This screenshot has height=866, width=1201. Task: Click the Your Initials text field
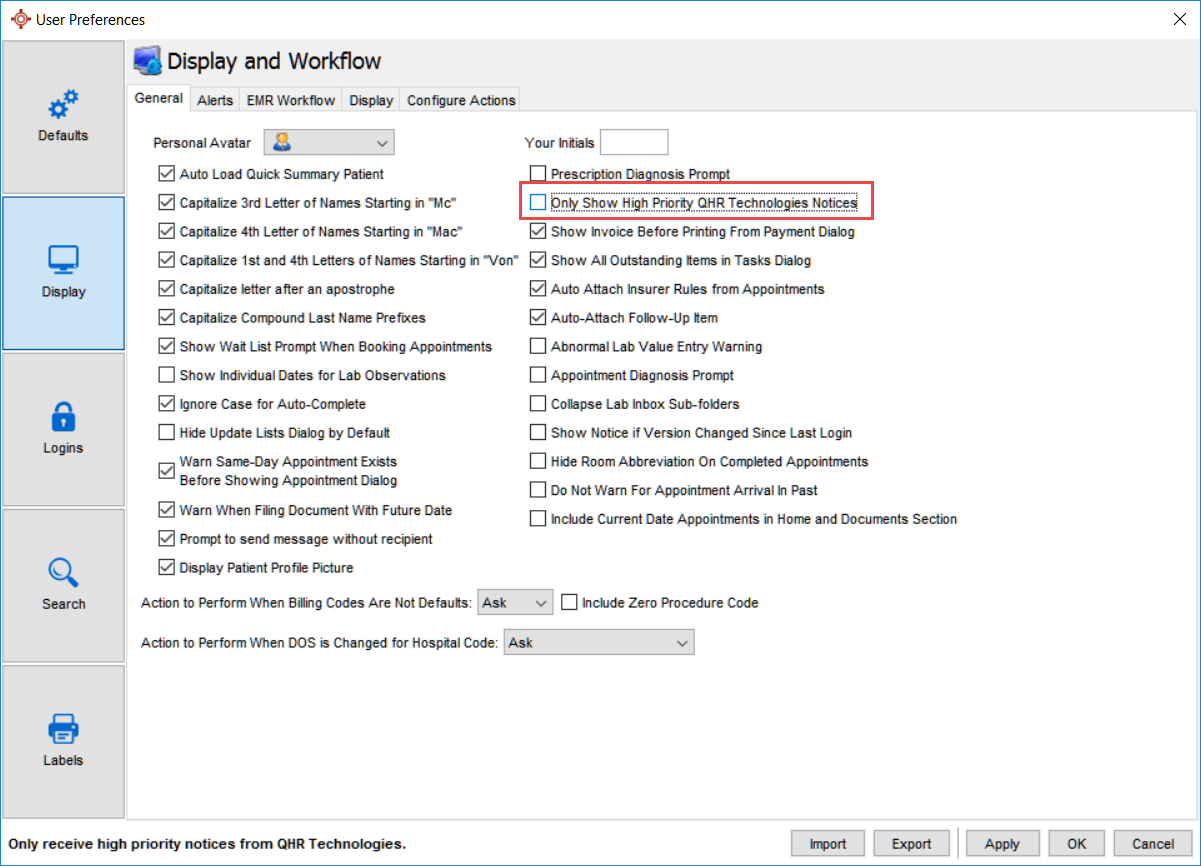point(634,142)
